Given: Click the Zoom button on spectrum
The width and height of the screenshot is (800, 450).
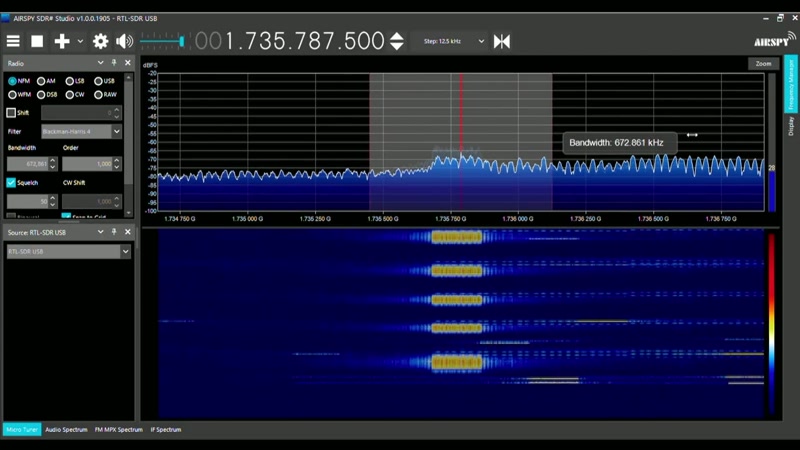Looking at the screenshot, I should pos(763,64).
